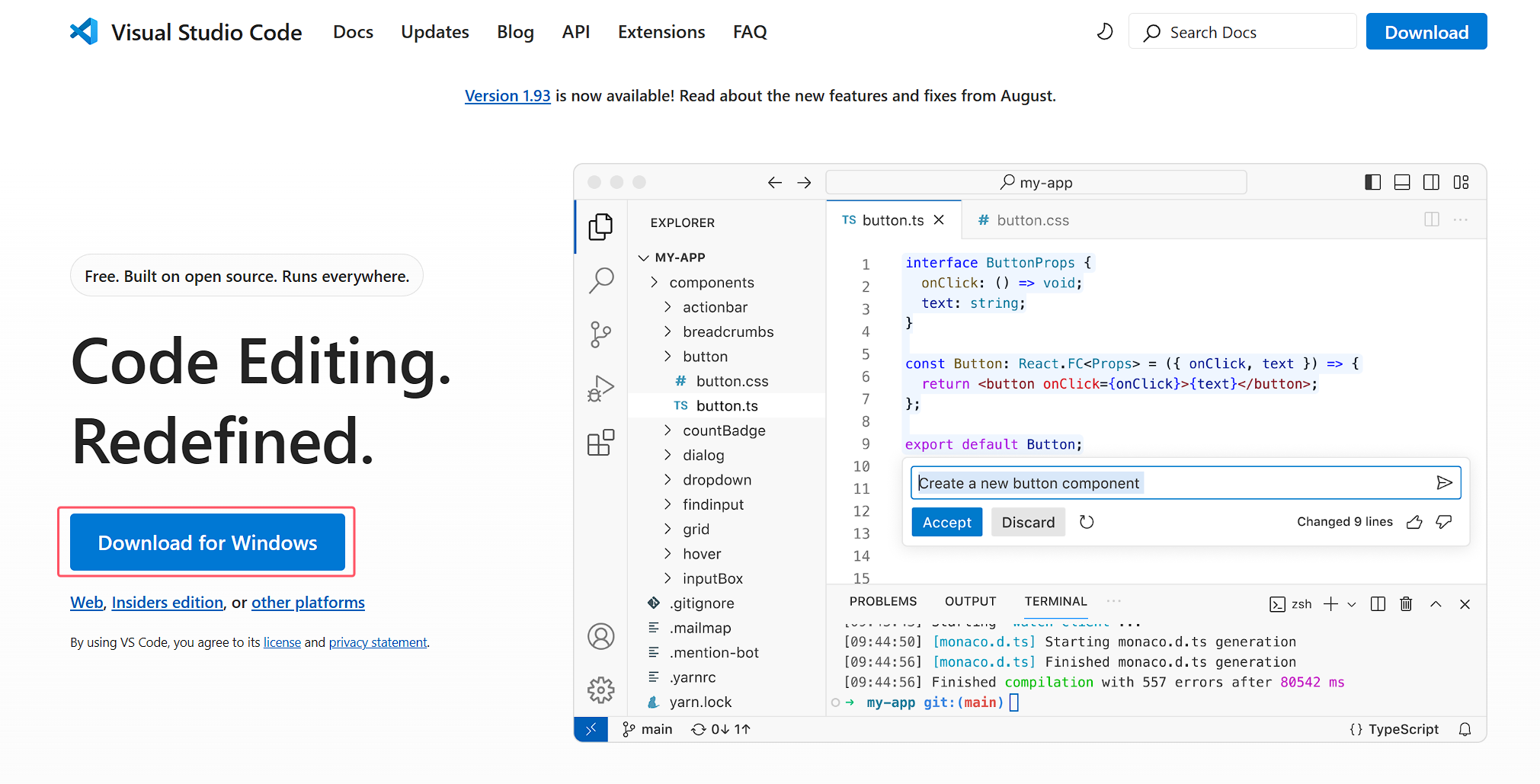Expand the dropdown folder
1540x784 pixels.
tap(668, 479)
